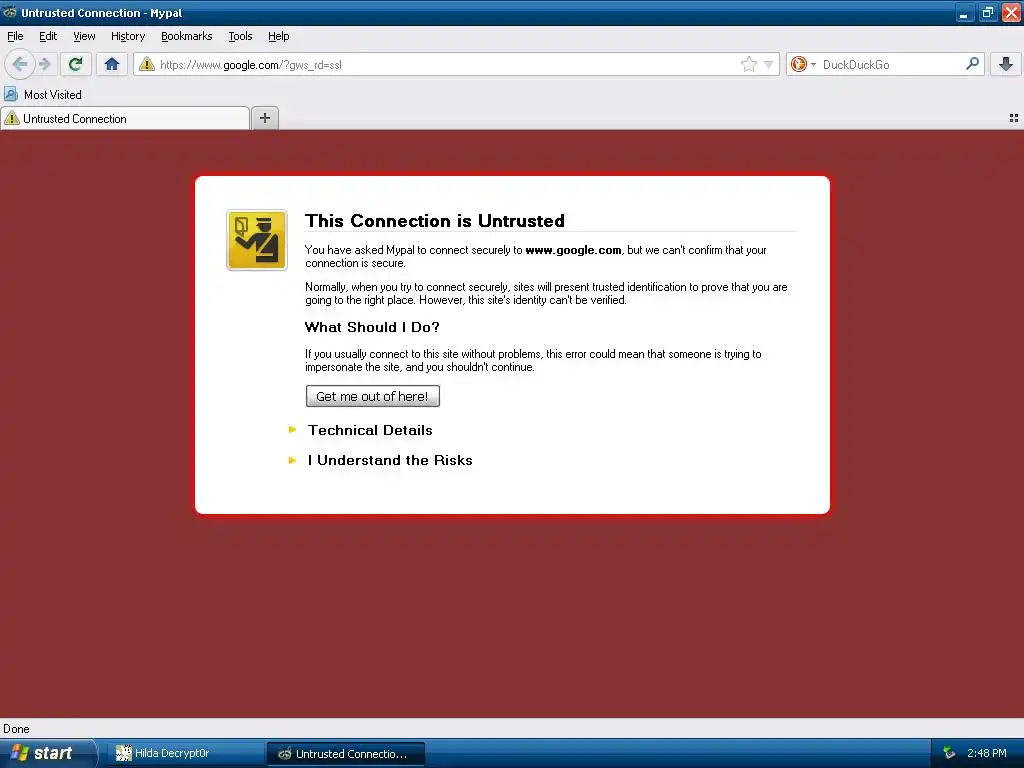The image size is (1024, 768).
Task: Reload the page with the refresh icon
Action: pos(76,64)
